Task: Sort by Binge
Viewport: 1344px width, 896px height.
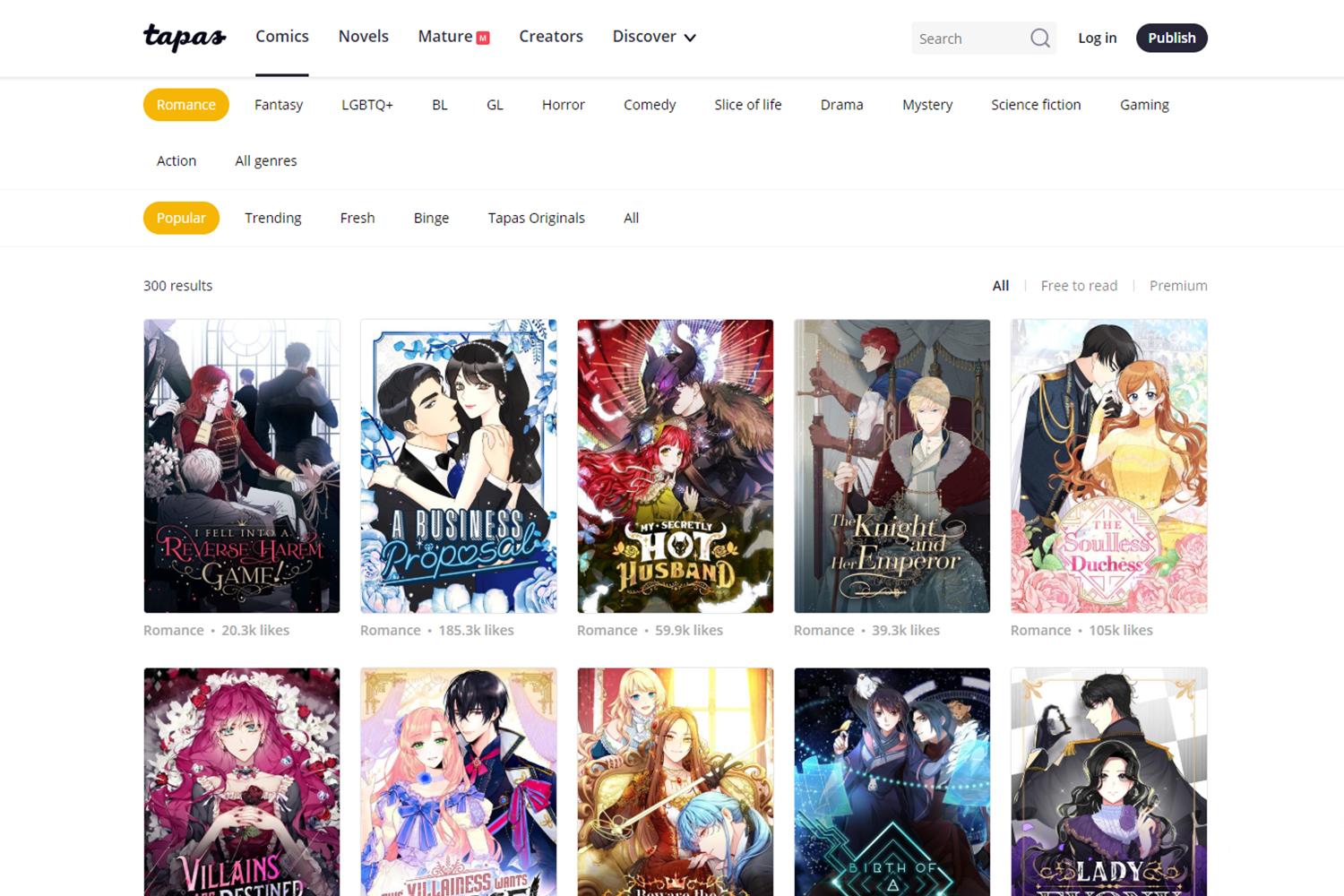Action: [431, 218]
